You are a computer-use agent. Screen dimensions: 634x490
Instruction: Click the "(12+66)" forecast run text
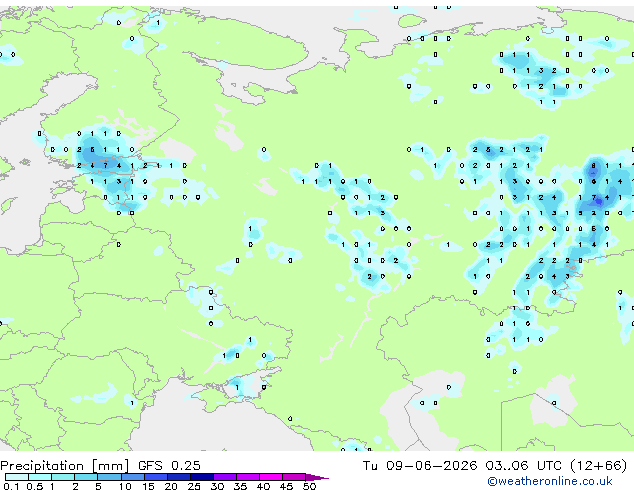pyautogui.click(x=598, y=466)
